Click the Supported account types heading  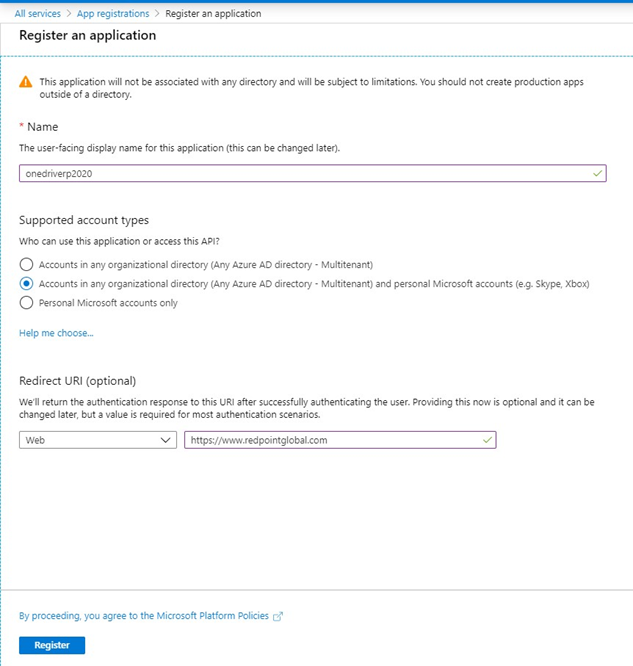click(84, 220)
